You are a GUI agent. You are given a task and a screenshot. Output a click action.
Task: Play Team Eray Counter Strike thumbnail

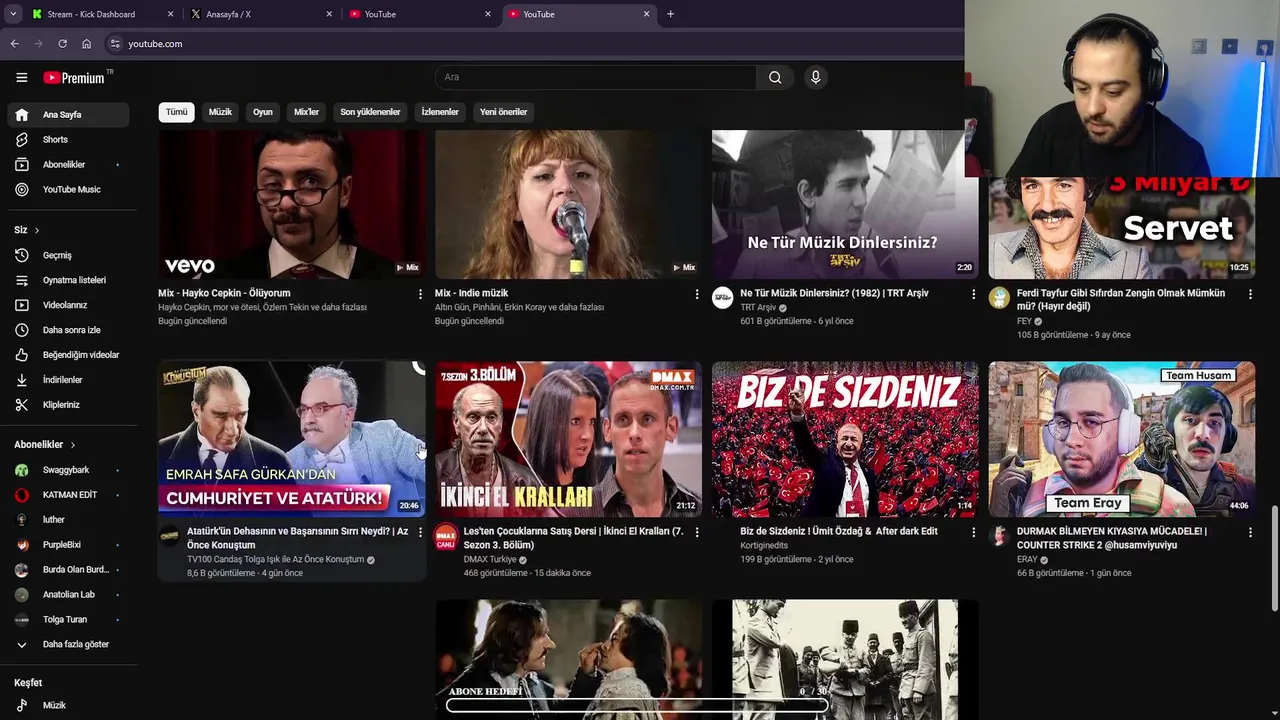(1122, 439)
